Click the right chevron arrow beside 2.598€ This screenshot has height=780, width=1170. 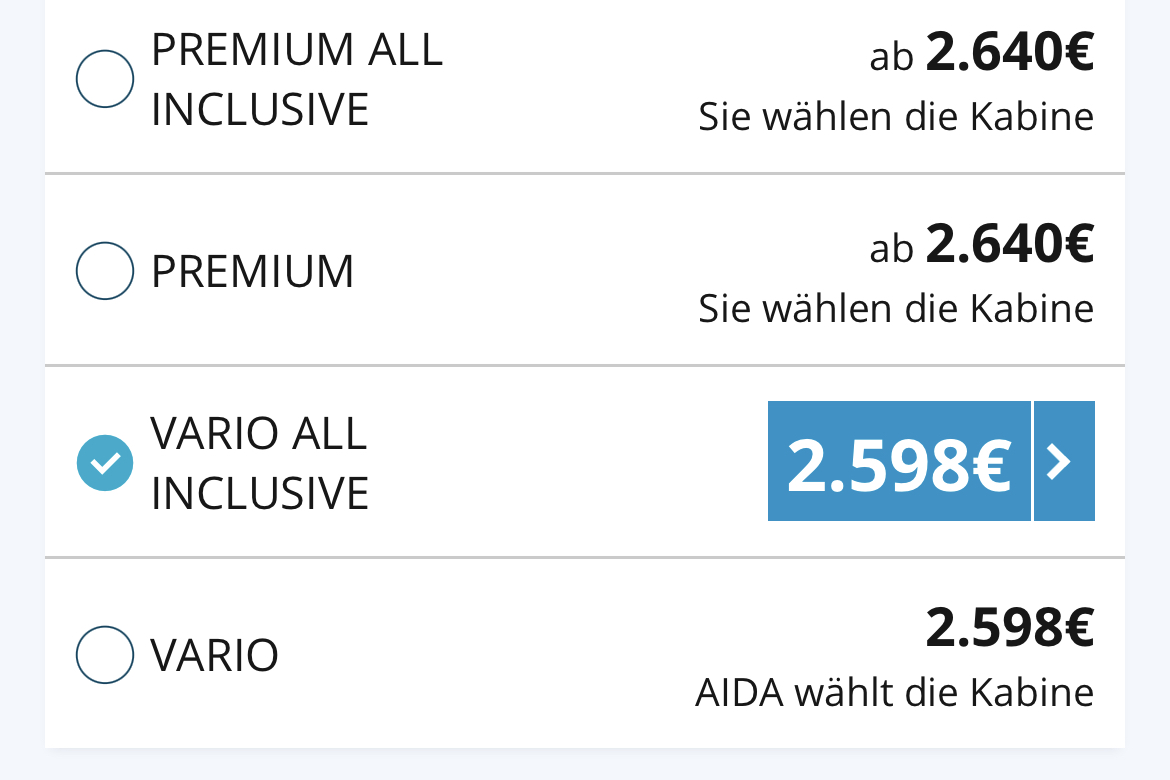[1064, 461]
